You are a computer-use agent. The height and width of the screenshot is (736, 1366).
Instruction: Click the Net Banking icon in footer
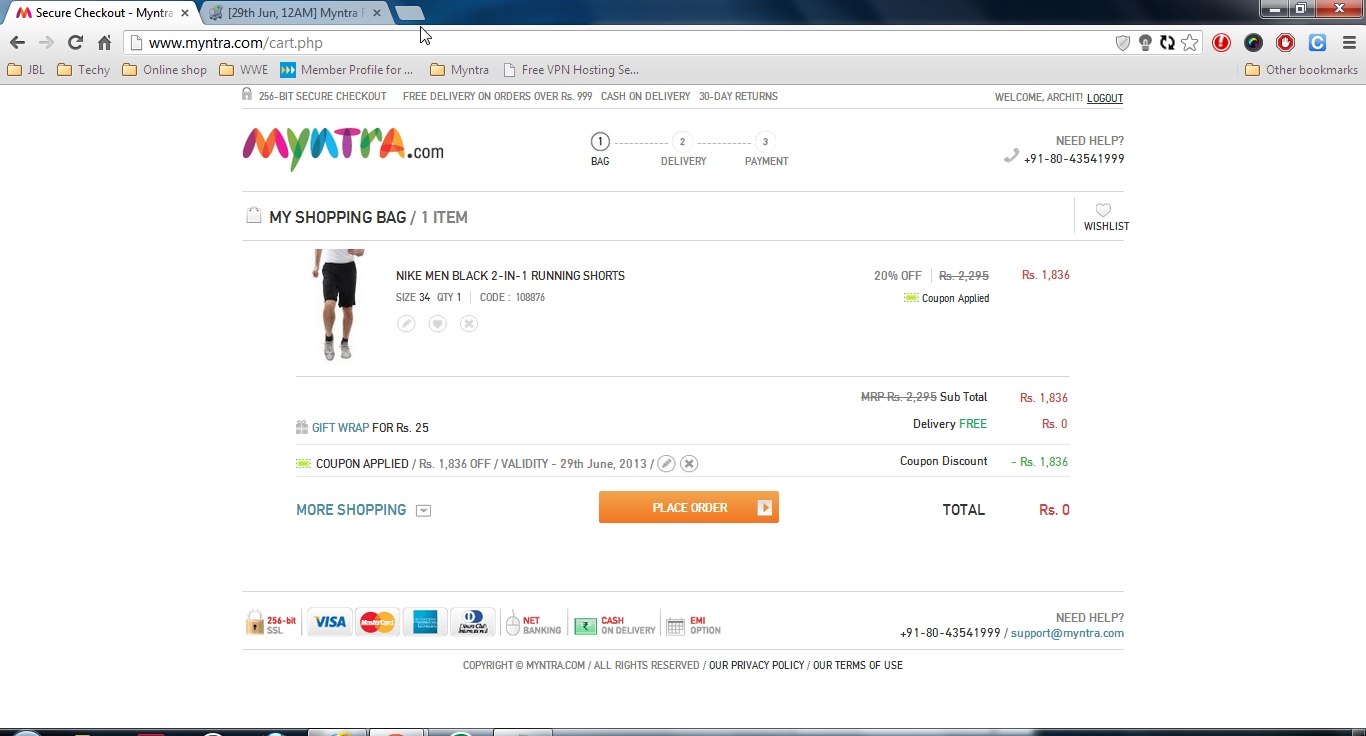point(513,624)
